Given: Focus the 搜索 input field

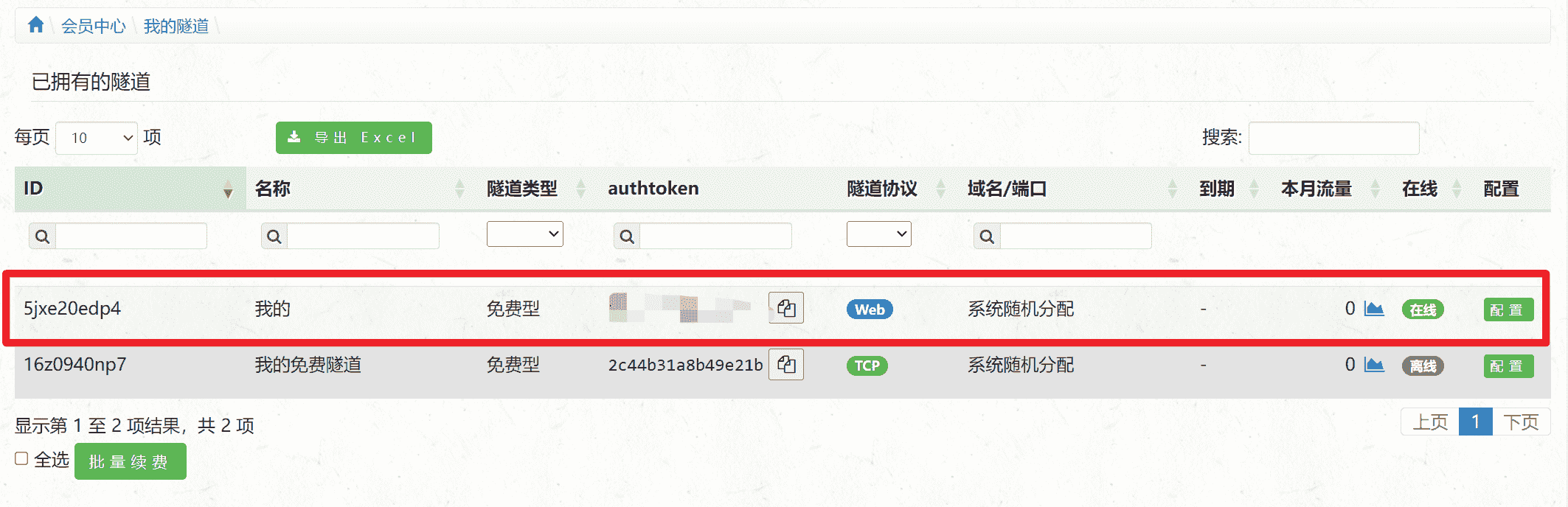Looking at the screenshot, I should pos(1333,138).
